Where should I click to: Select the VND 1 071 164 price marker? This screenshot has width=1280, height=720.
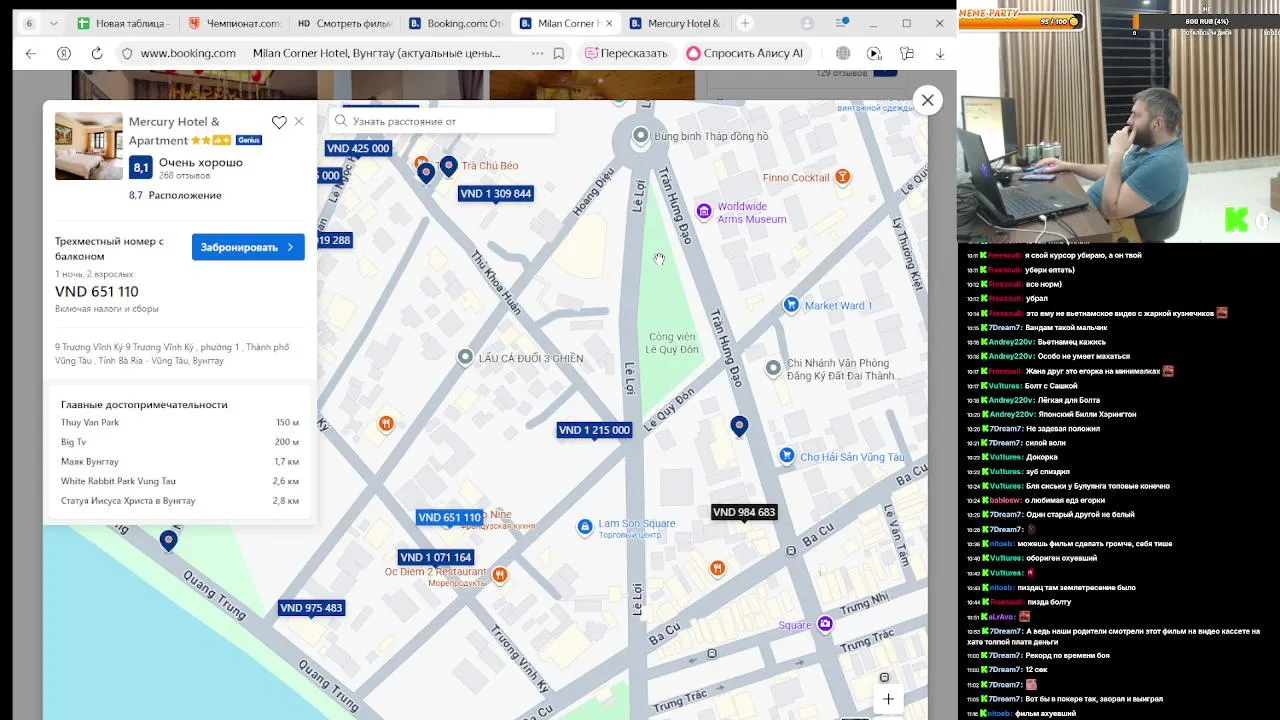pyautogui.click(x=435, y=557)
